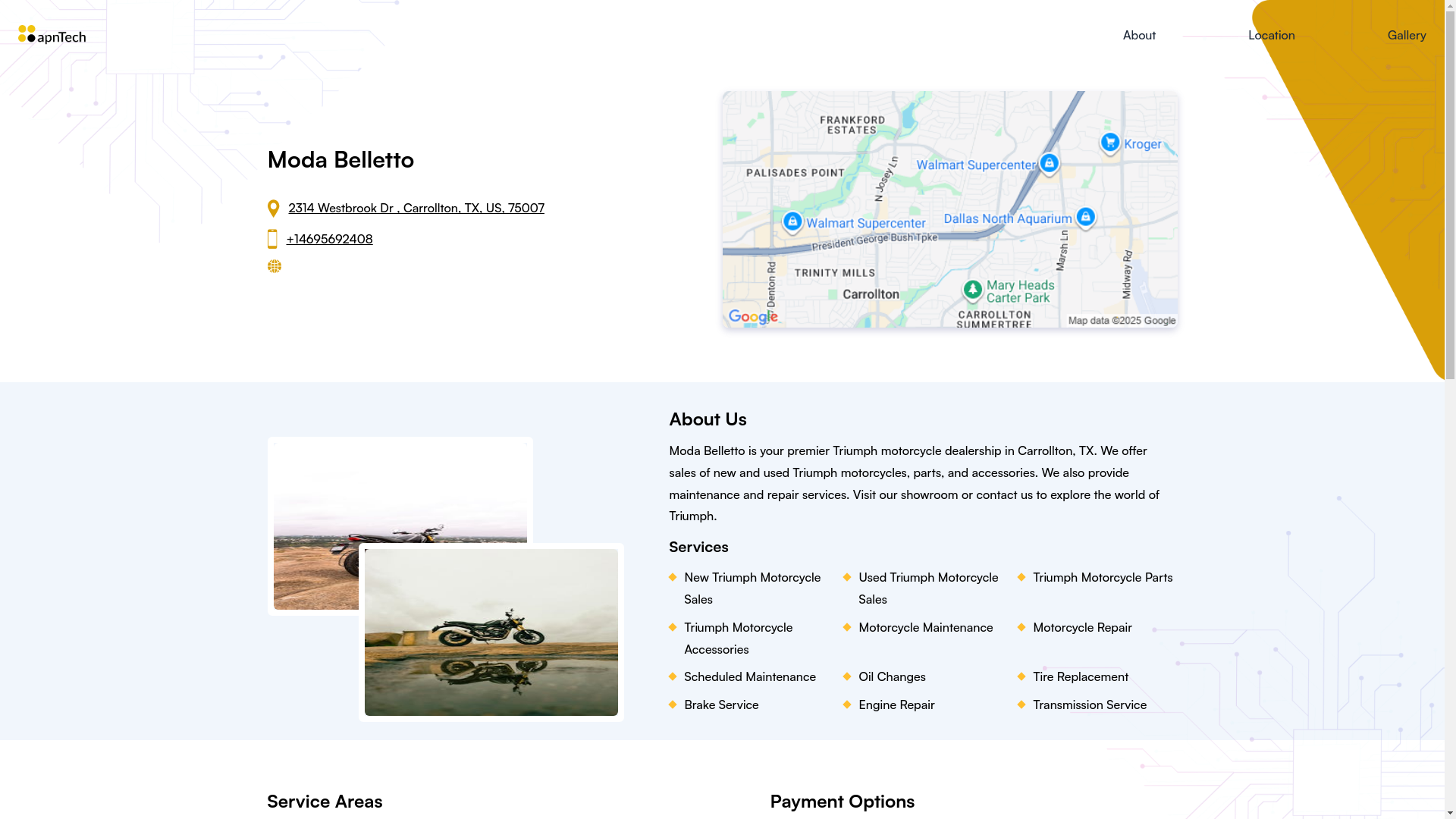Go to the Location section
Screen dimensions: 1456x819
(x=1272, y=35)
